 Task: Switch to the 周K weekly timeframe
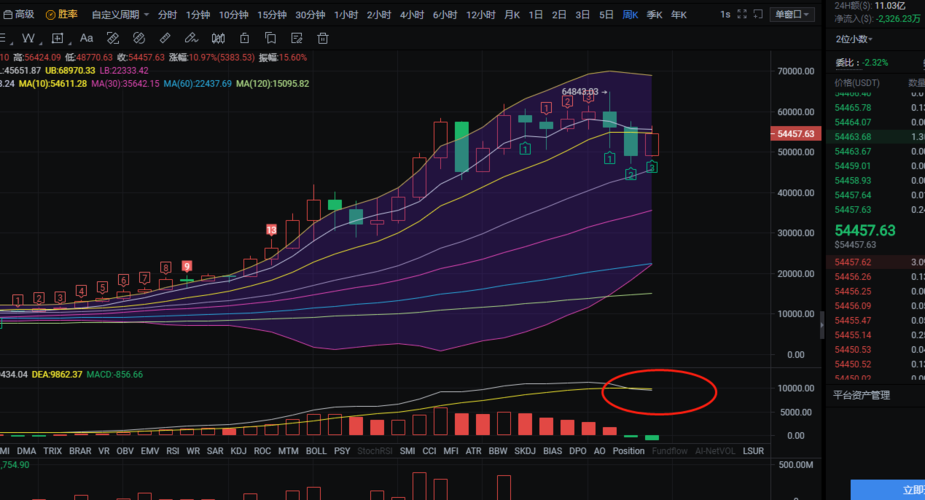point(631,15)
